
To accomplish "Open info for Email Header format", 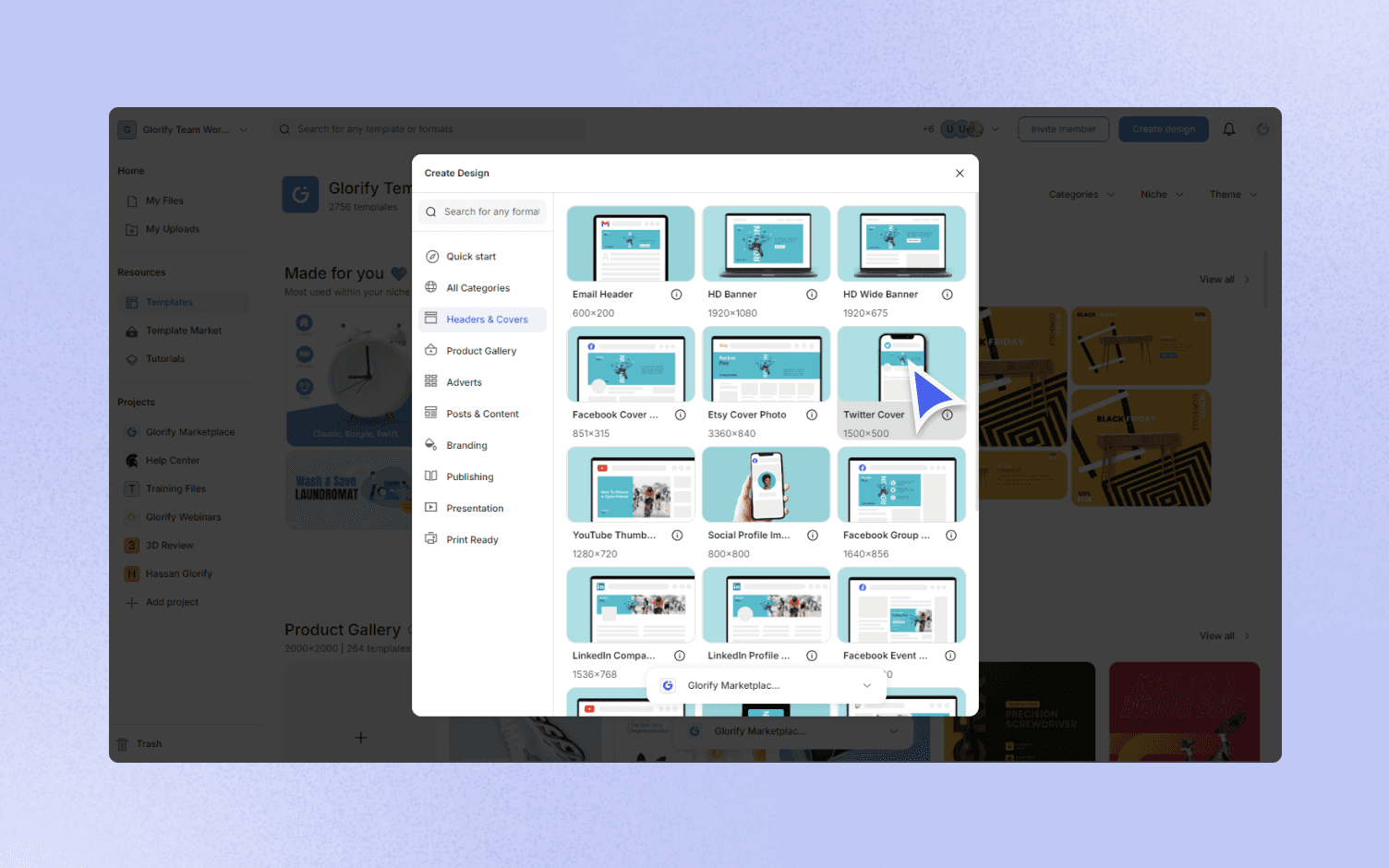I will click(x=676, y=295).
